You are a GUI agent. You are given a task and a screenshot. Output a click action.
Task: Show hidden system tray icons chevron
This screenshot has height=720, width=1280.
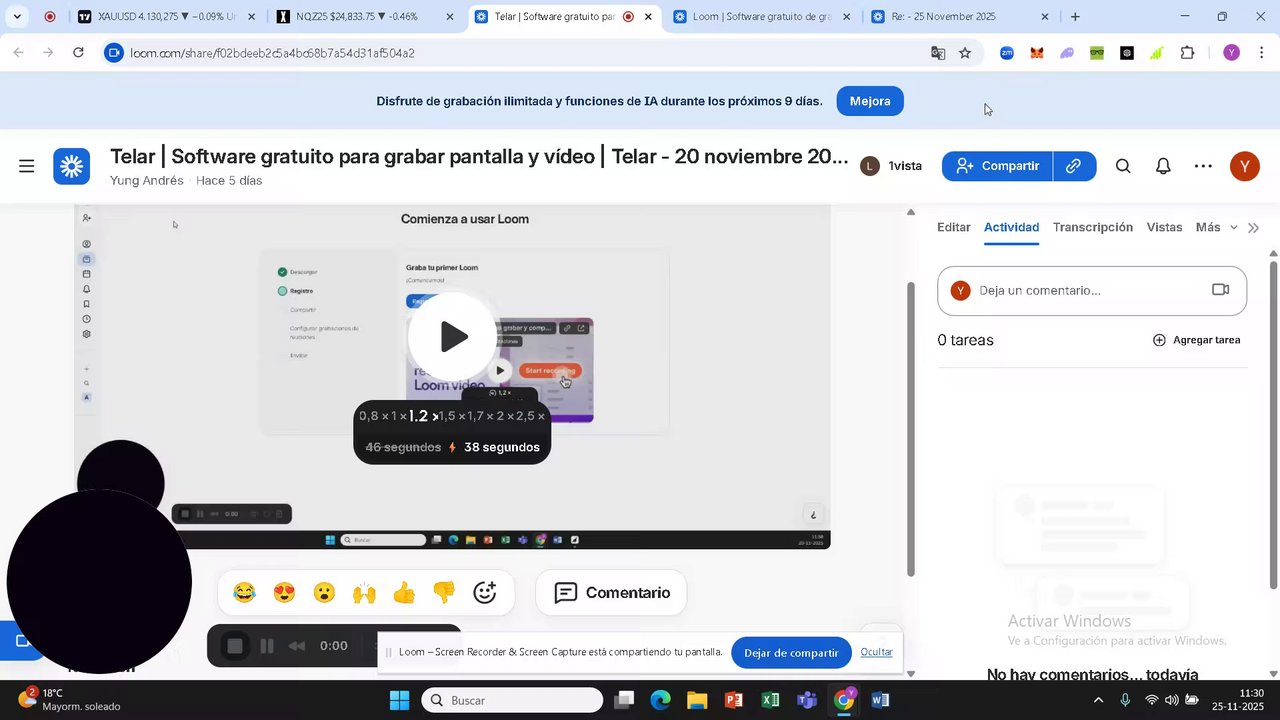click(1099, 700)
